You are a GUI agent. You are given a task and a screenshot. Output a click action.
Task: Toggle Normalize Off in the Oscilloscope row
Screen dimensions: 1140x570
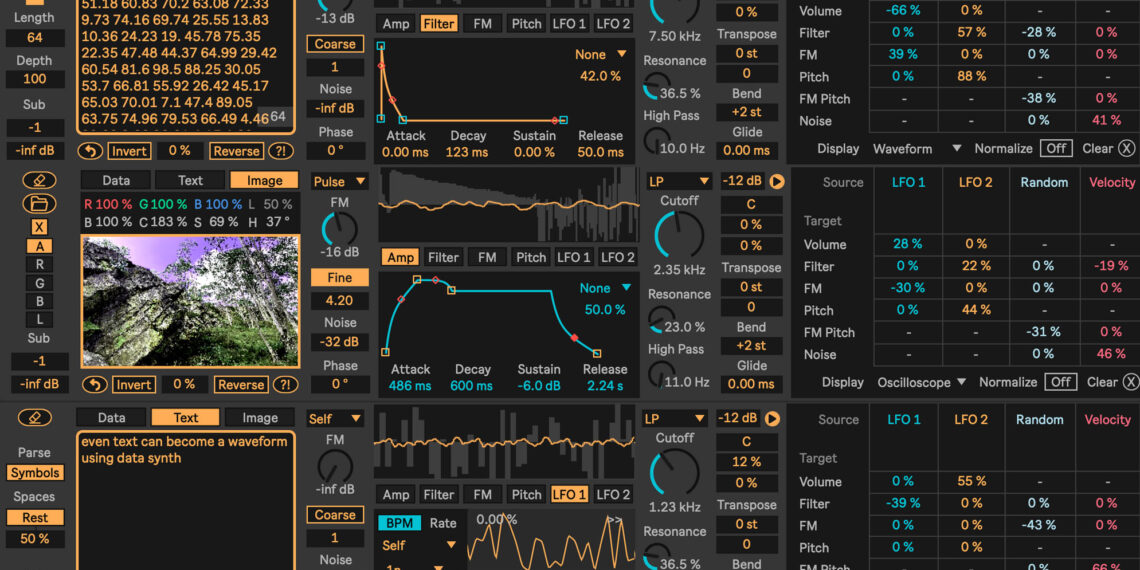1060,382
